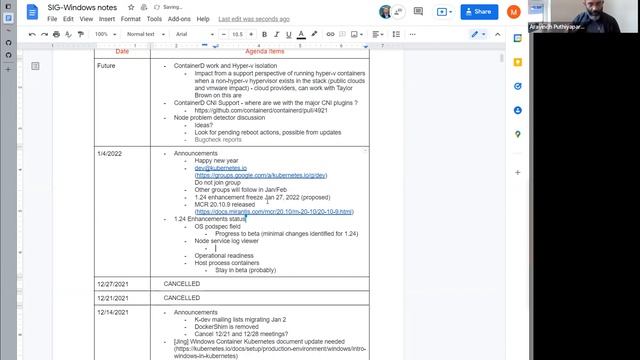The height and width of the screenshot is (360, 640).
Task: Open the Google Docs home icon
Action: pyautogui.click(x=32, y=12)
